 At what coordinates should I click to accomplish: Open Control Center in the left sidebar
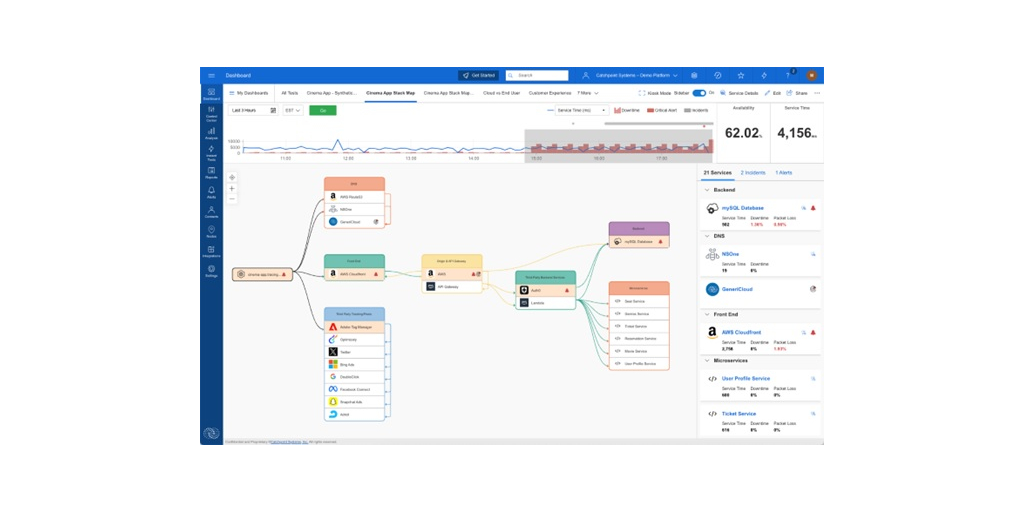tap(211, 113)
